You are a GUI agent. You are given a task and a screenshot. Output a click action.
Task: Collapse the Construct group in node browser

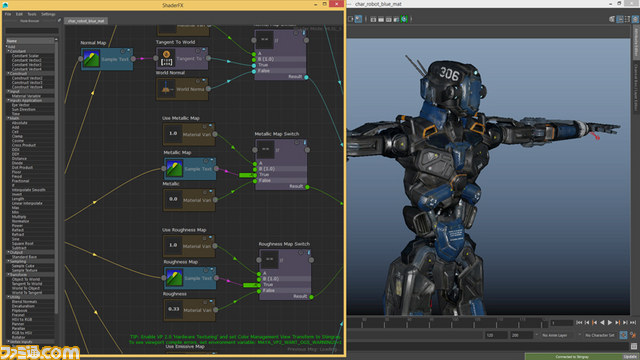(9, 73)
